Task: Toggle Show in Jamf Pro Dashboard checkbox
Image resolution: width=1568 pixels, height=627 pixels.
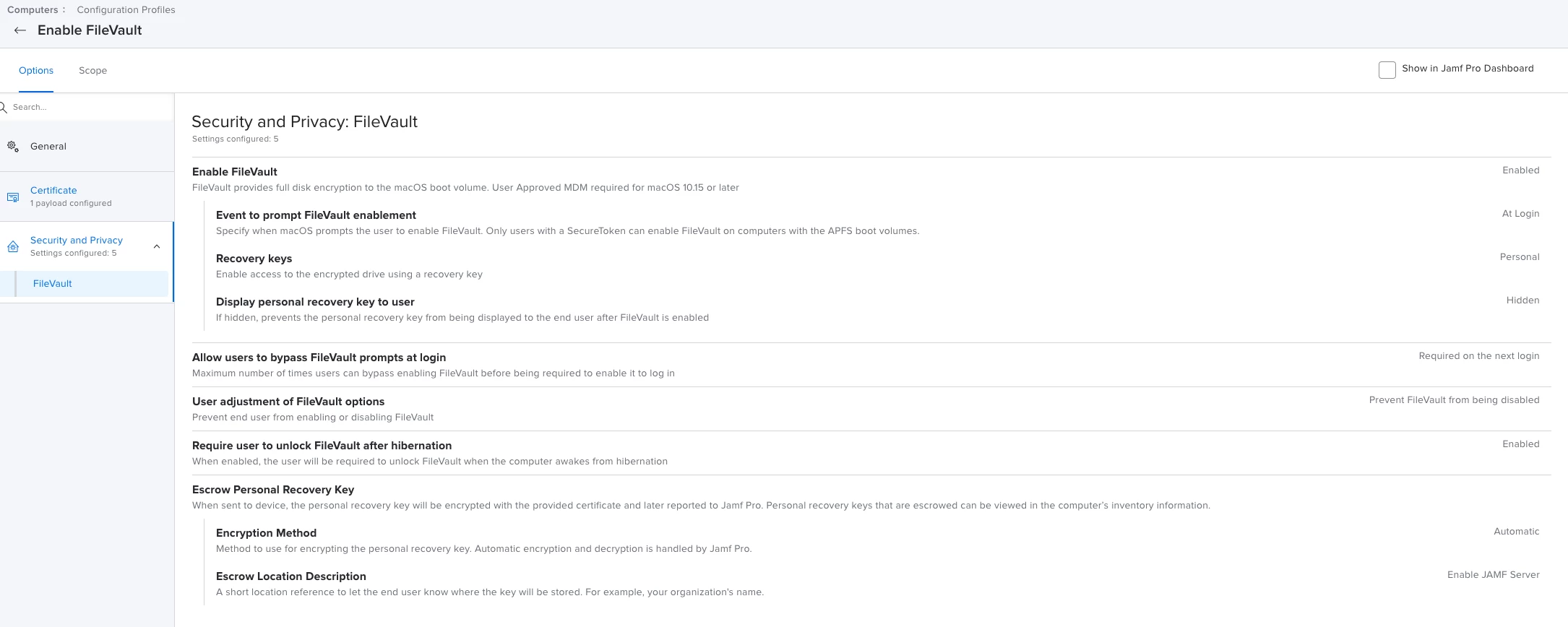Action: click(x=1387, y=69)
